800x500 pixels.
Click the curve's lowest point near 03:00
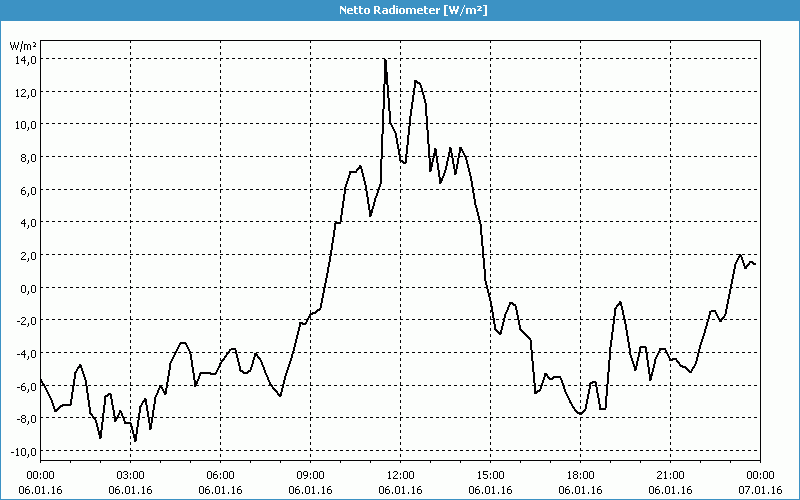pyautogui.click(x=135, y=440)
